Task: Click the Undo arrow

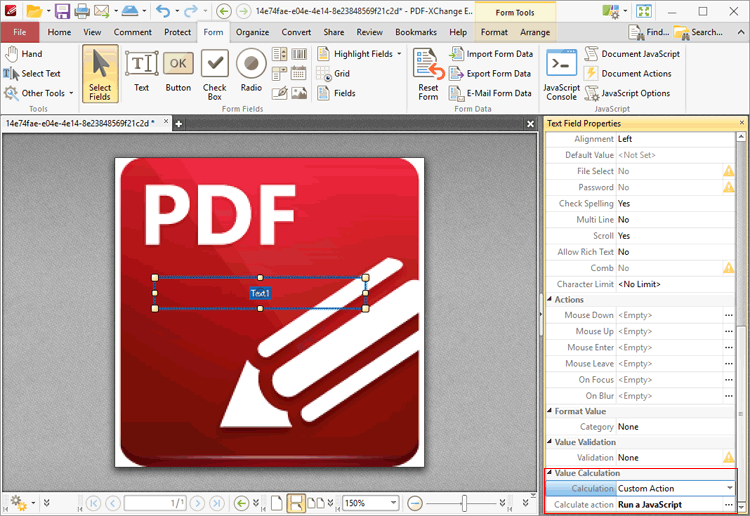Action: coord(163,11)
